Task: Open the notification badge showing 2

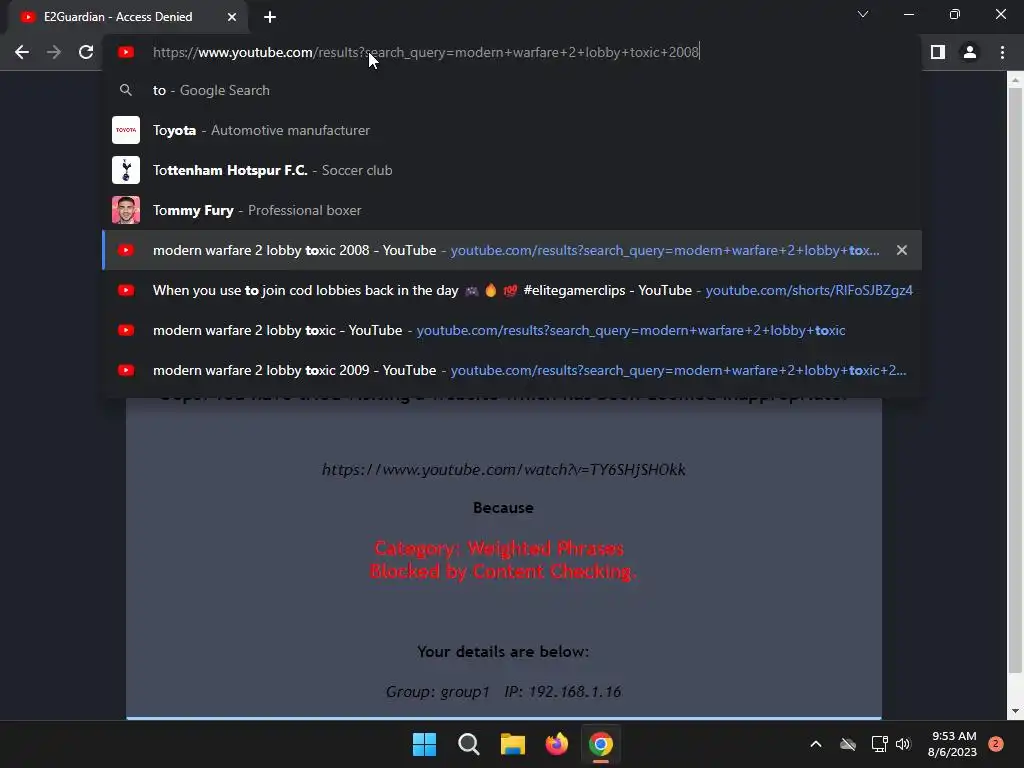Action: [x=995, y=744]
